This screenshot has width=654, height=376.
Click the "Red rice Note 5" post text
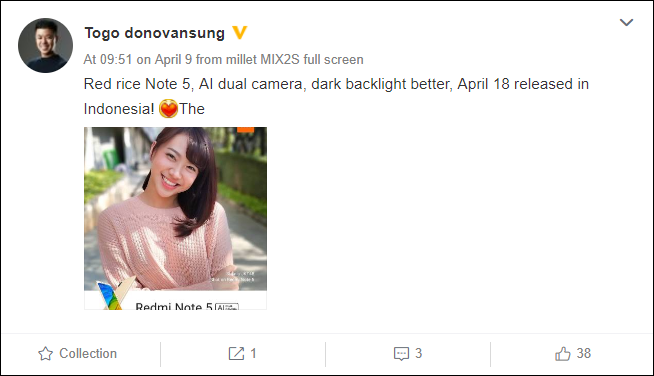(x=137, y=84)
